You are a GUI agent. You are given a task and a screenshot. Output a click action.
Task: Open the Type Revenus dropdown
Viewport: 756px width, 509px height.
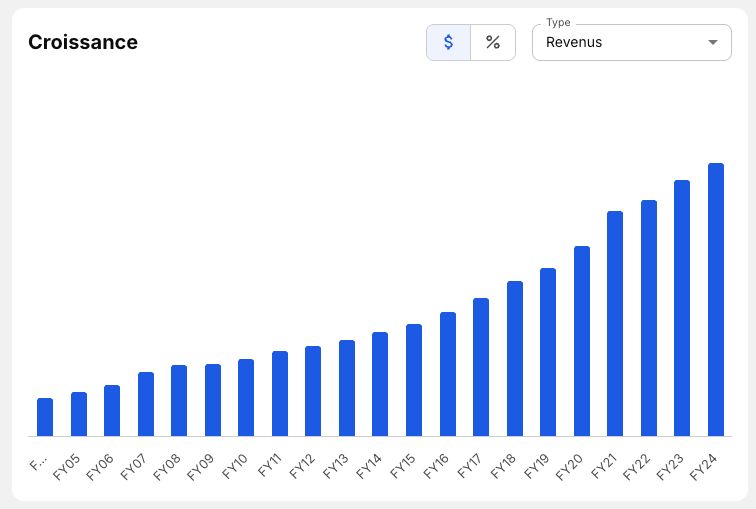click(632, 42)
